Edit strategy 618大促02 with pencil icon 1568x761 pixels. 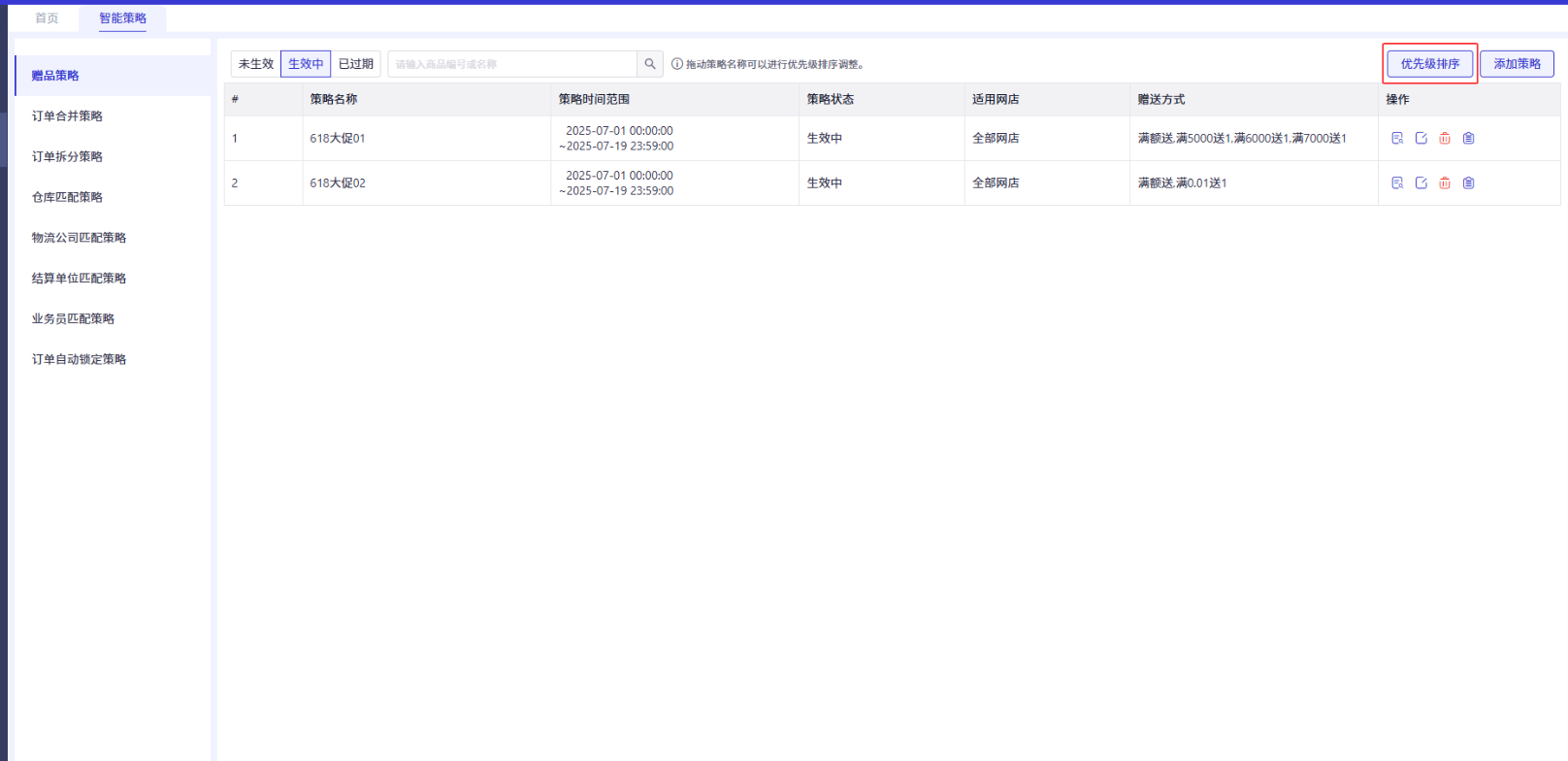(x=1421, y=182)
